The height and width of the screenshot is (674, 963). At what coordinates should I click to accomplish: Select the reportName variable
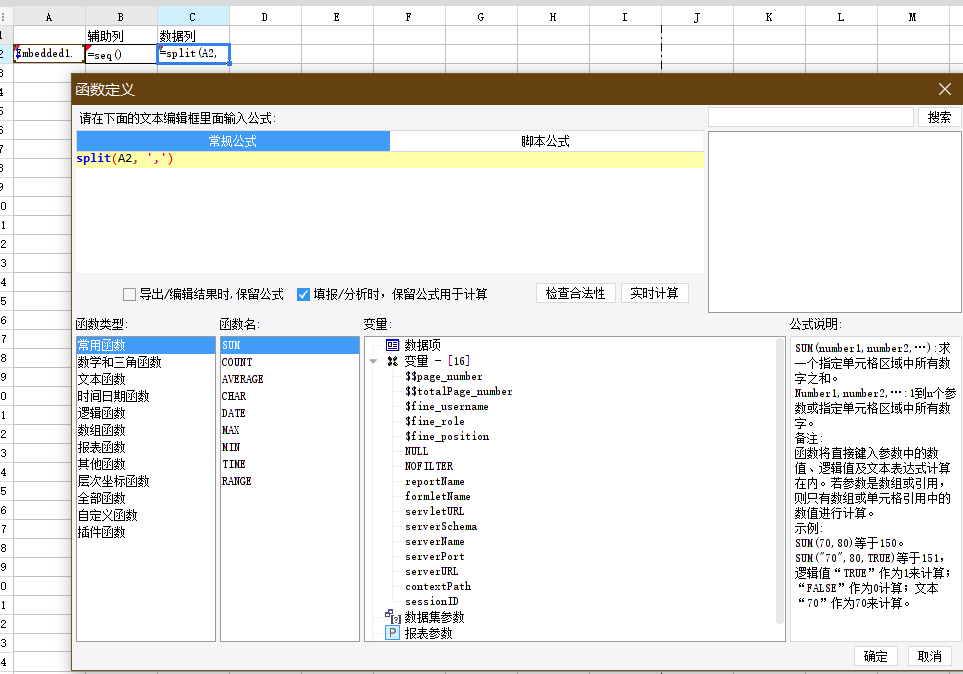click(435, 481)
